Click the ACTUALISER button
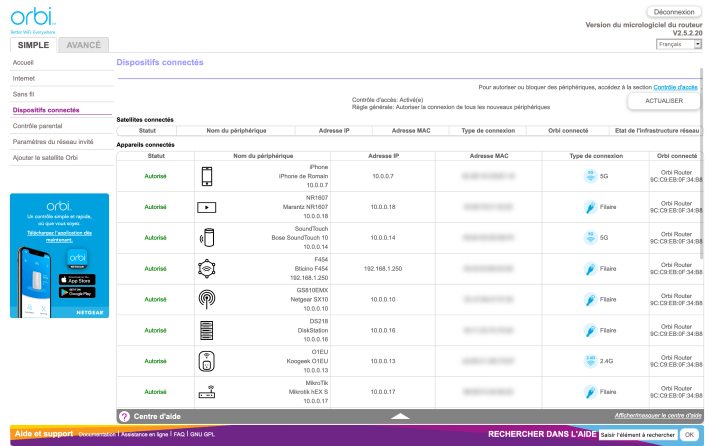714x446 pixels. pos(664,101)
